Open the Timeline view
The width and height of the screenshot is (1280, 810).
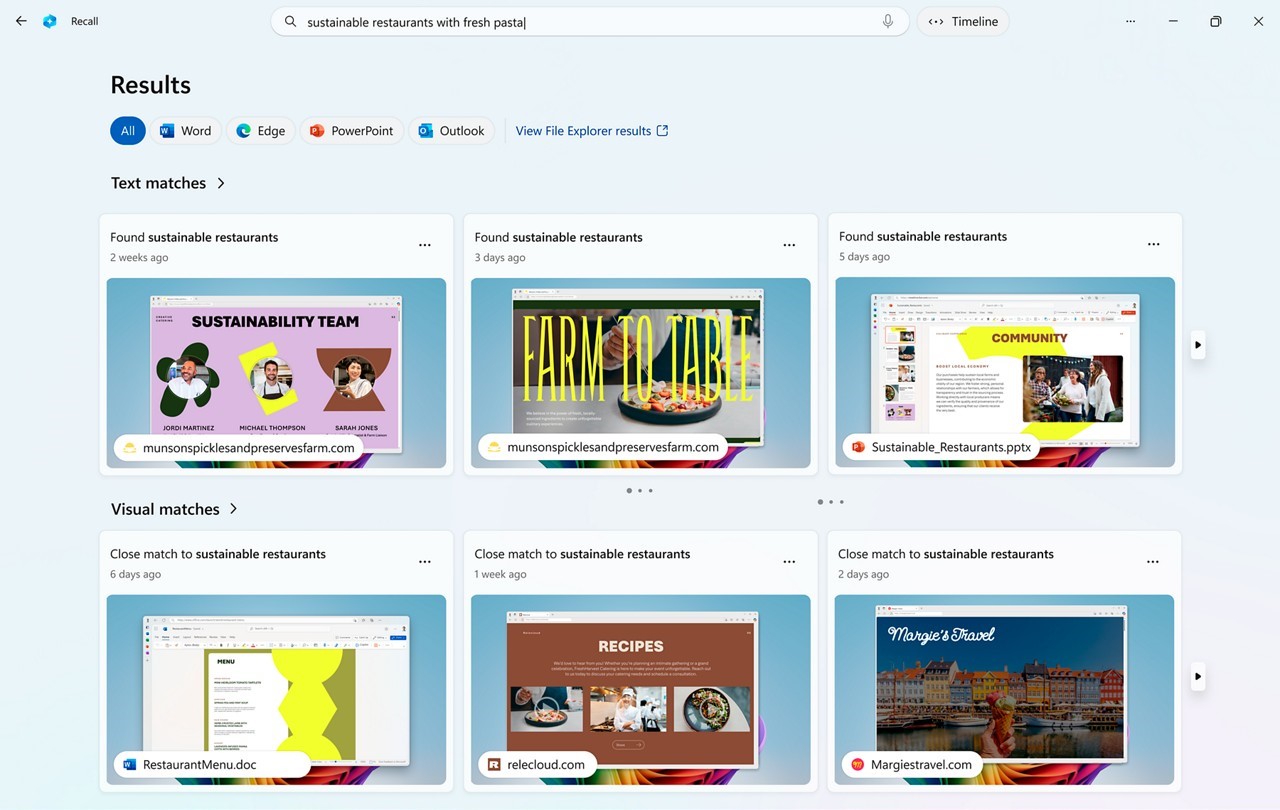[x=963, y=21]
